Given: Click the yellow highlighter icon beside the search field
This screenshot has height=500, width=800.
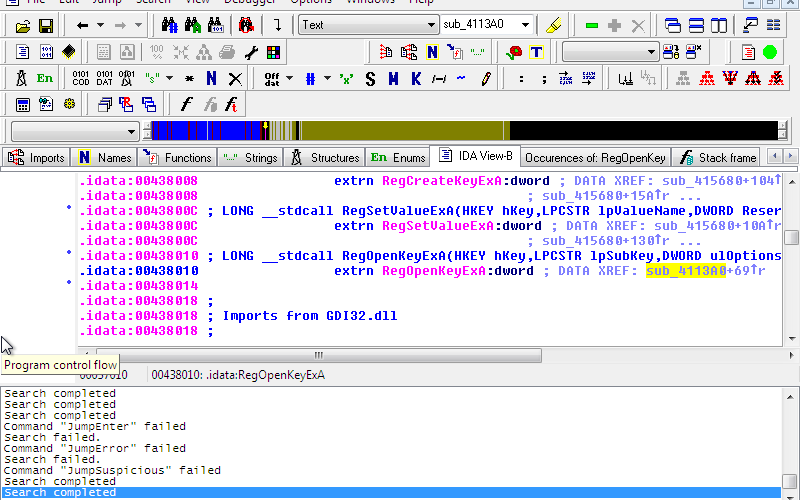Looking at the screenshot, I should [555, 25].
